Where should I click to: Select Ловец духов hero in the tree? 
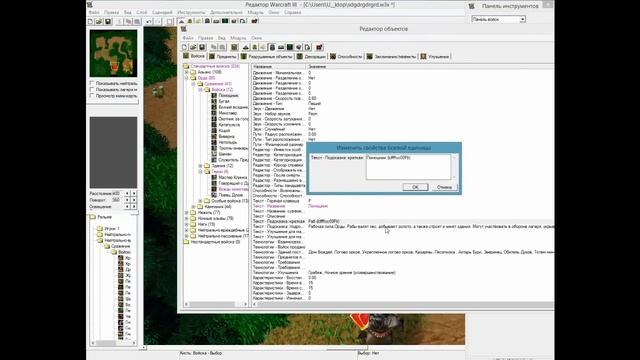click(x=231, y=195)
